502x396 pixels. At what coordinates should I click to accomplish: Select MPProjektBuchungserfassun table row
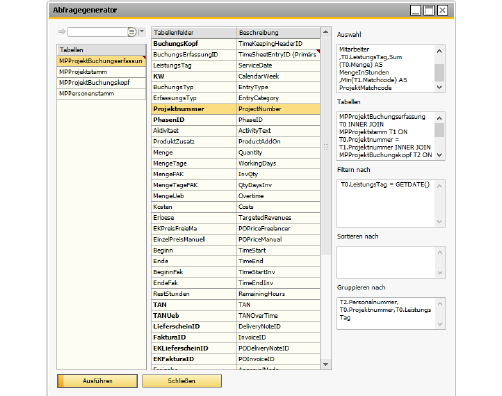click(101, 61)
